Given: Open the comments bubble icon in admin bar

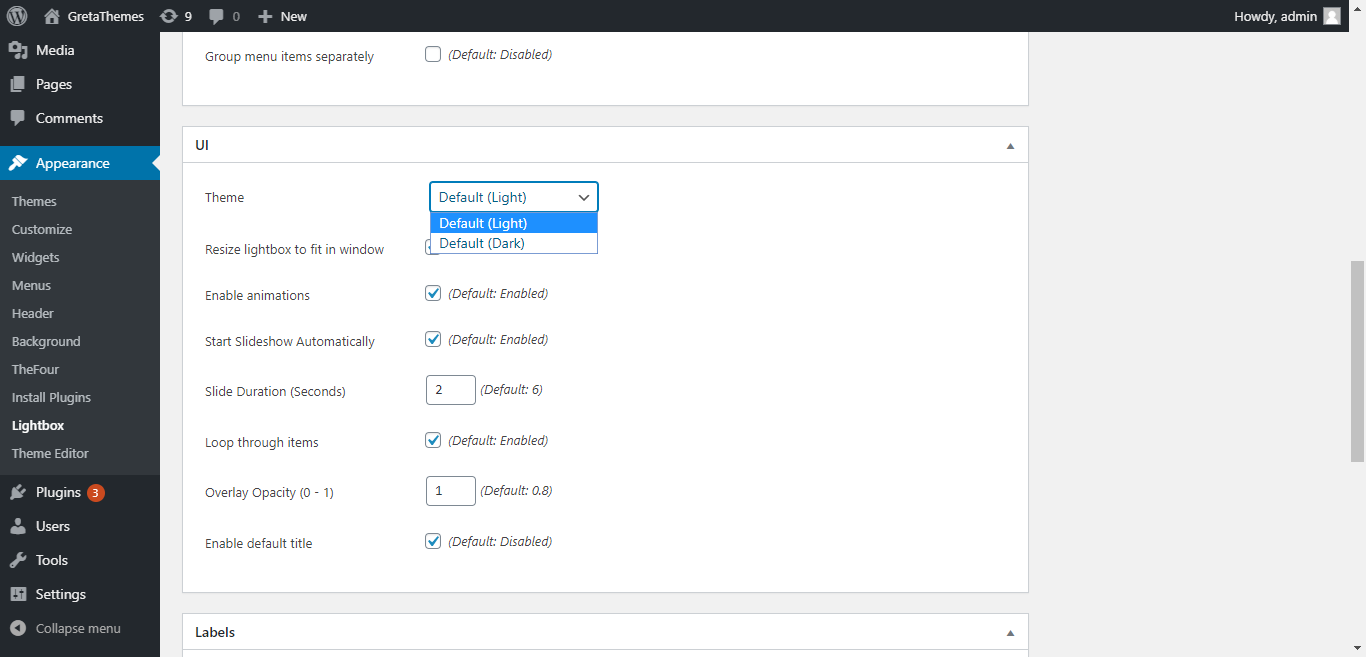Looking at the screenshot, I should (x=219, y=15).
